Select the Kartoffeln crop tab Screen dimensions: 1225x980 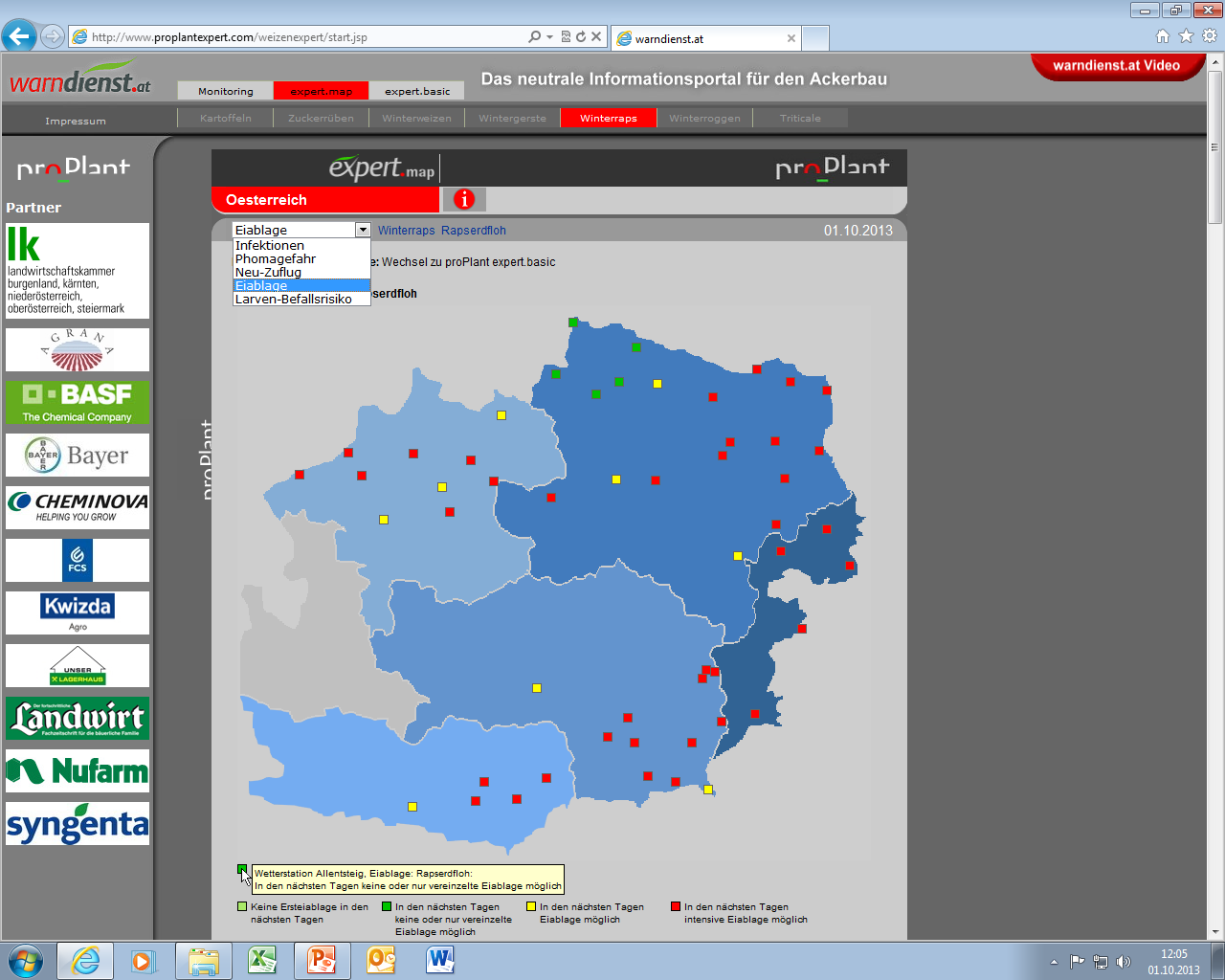coord(226,118)
